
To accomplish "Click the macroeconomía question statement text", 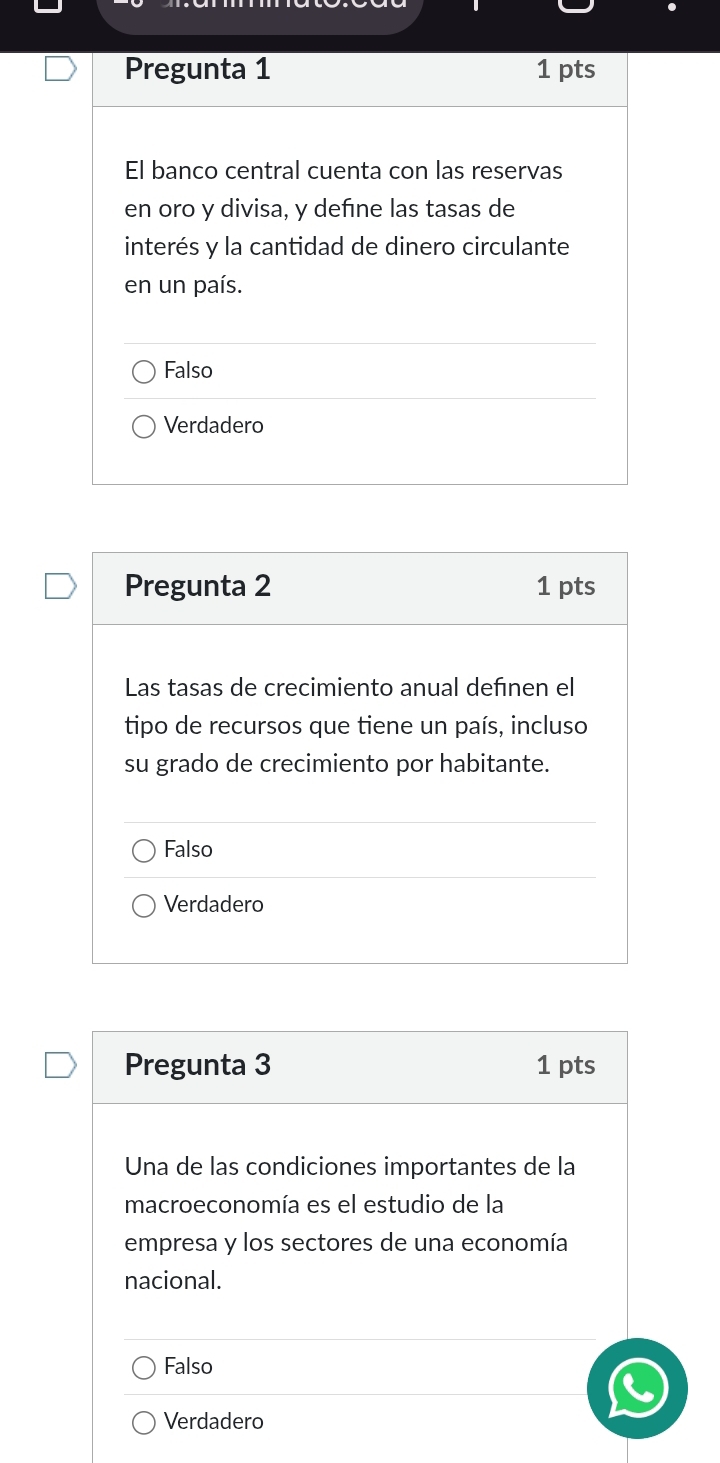I will pyautogui.click(x=349, y=1223).
